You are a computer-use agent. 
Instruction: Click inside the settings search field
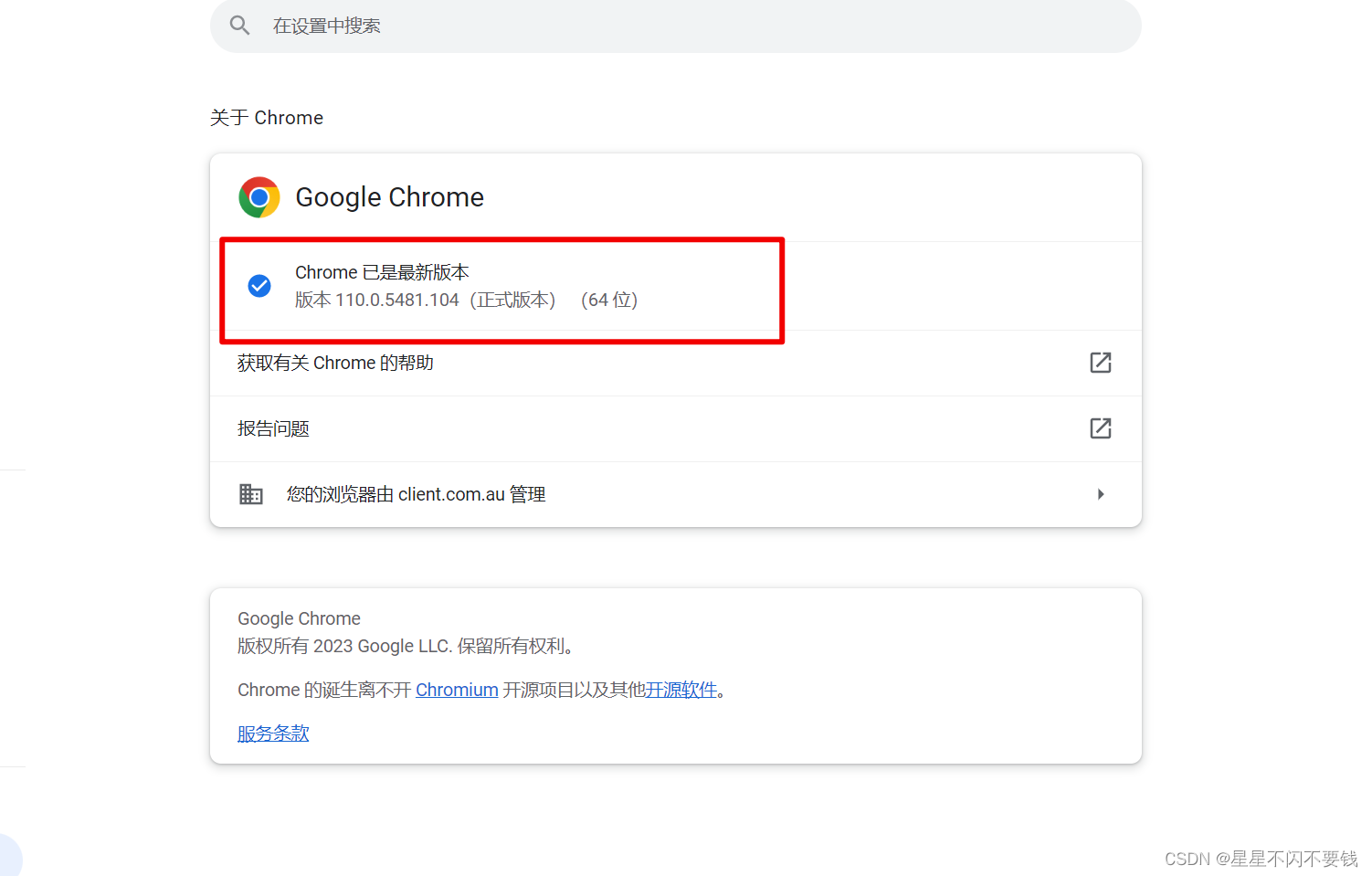tap(639, 26)
